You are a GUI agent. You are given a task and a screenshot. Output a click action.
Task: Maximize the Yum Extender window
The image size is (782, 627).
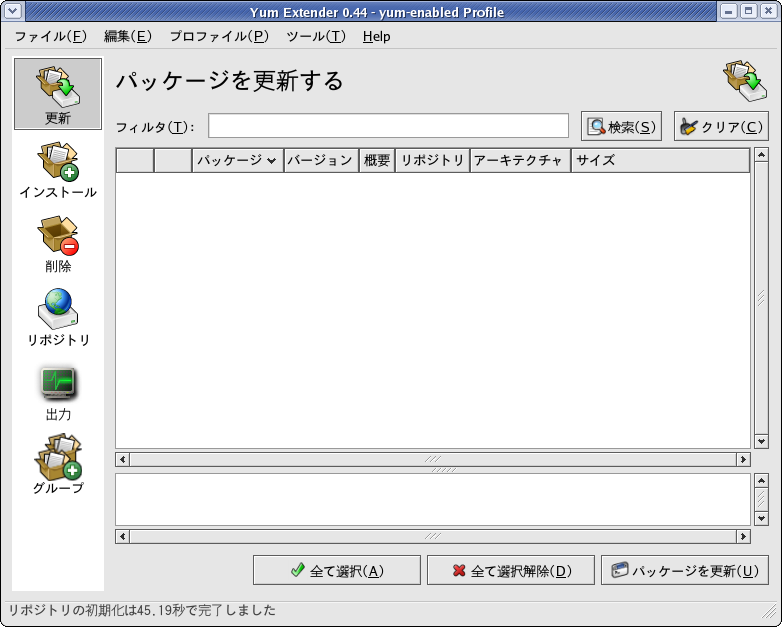(749, 11)
